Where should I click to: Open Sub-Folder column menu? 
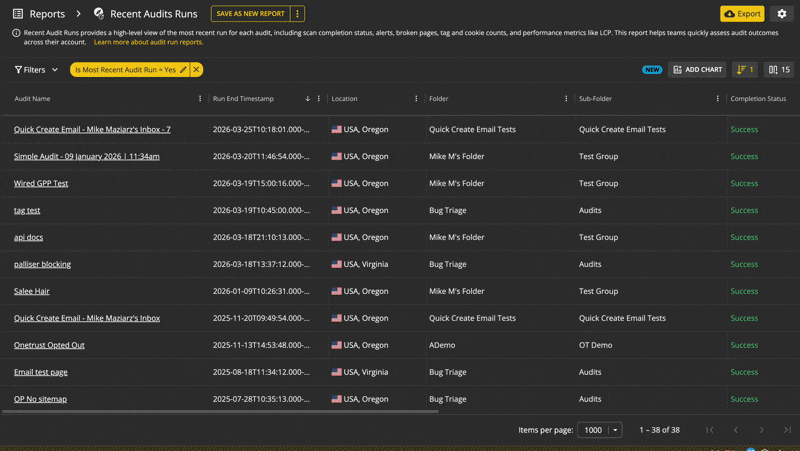point(718,99)
